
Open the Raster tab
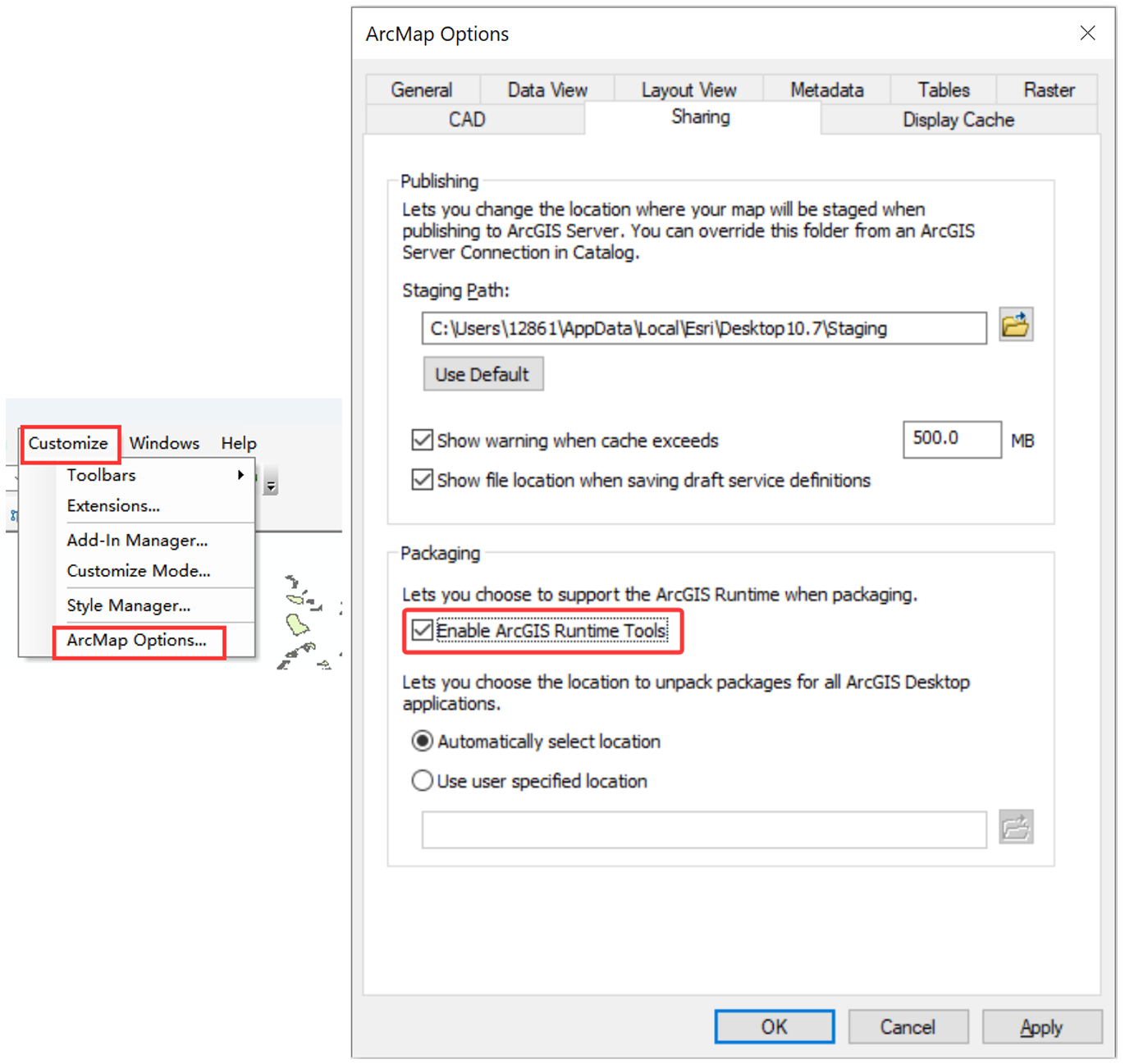point(1049,90)
